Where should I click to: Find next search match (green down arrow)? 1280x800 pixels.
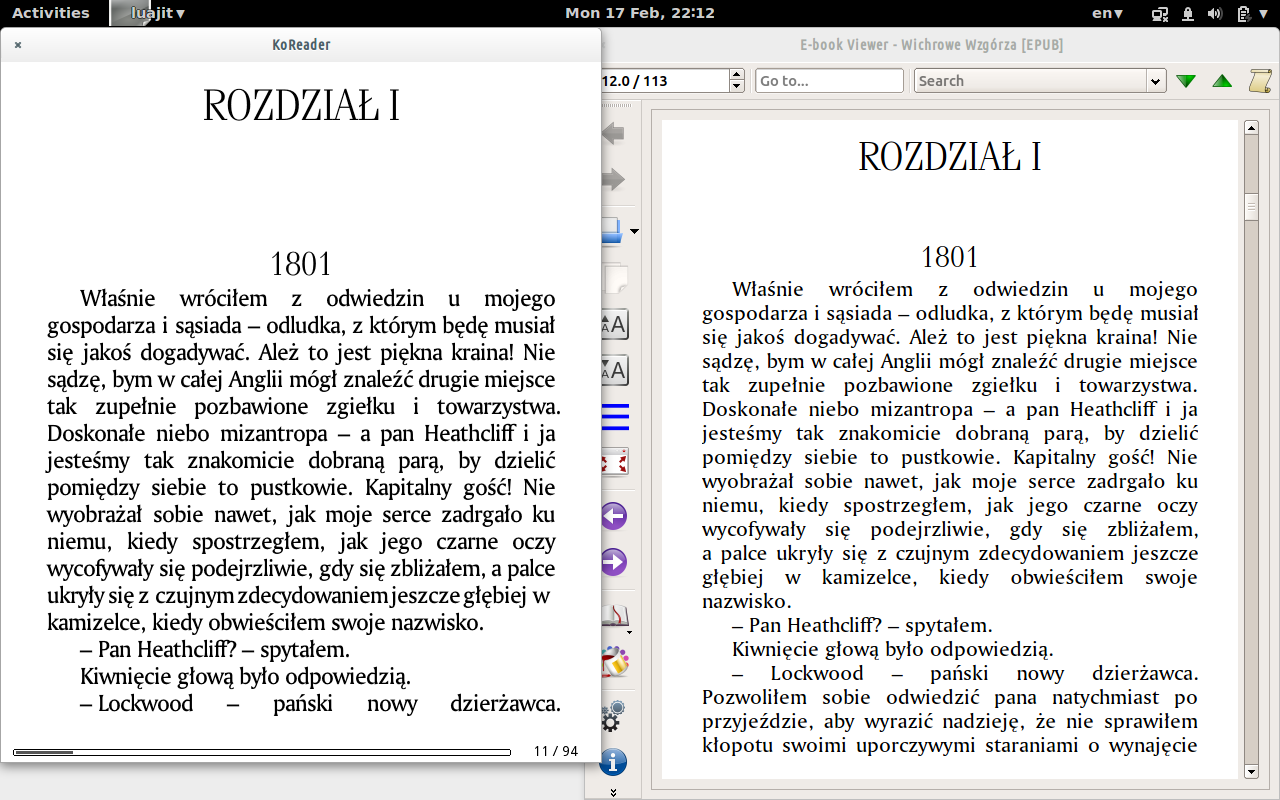pyautogui.click(x=1186, y=81)
